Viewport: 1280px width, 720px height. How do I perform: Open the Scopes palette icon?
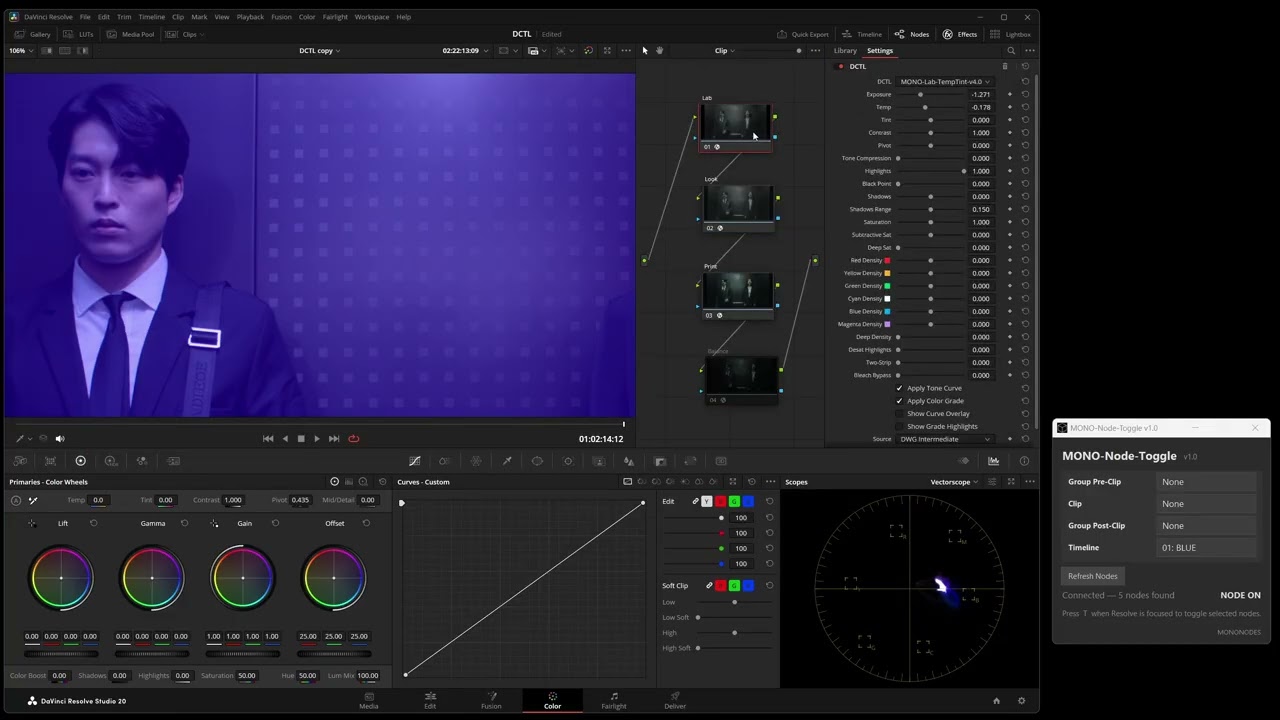click(993, 461)
